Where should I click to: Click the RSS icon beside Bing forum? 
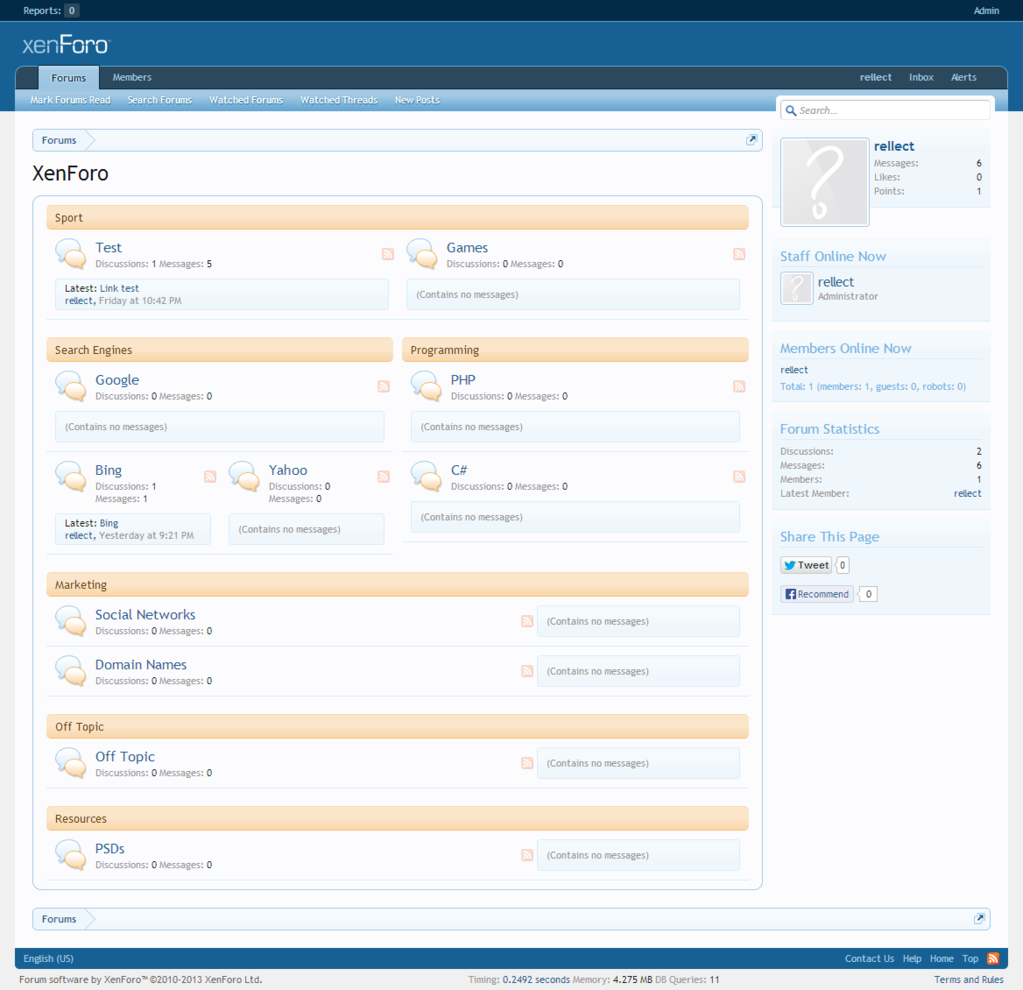210,476
